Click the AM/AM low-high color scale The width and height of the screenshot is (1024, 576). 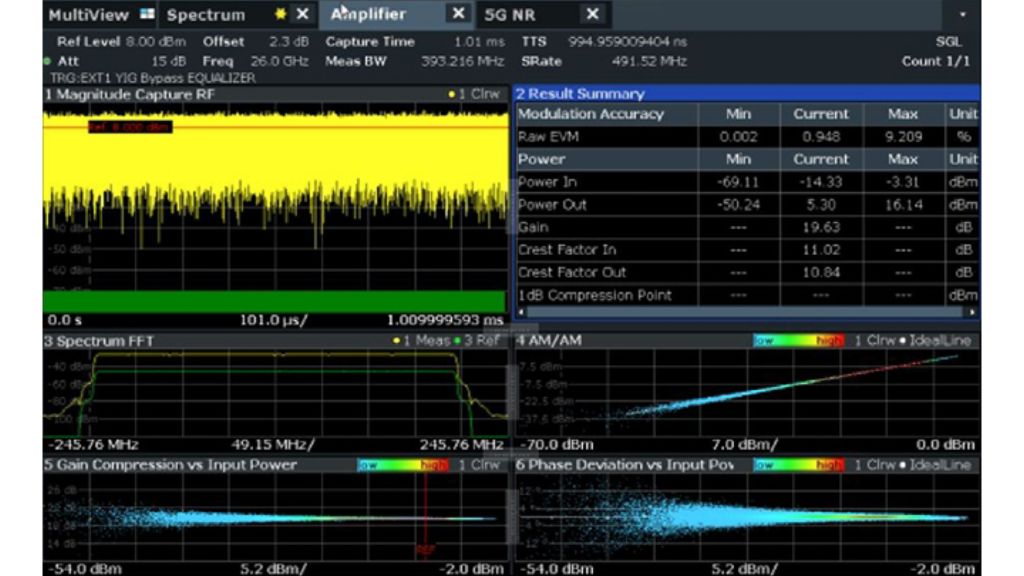(x=799, y=341)
